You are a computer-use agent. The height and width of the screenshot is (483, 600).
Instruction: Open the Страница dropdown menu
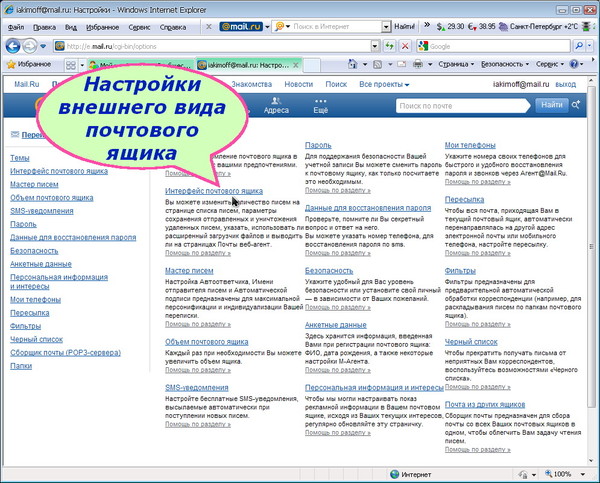[x=456, y=64]
